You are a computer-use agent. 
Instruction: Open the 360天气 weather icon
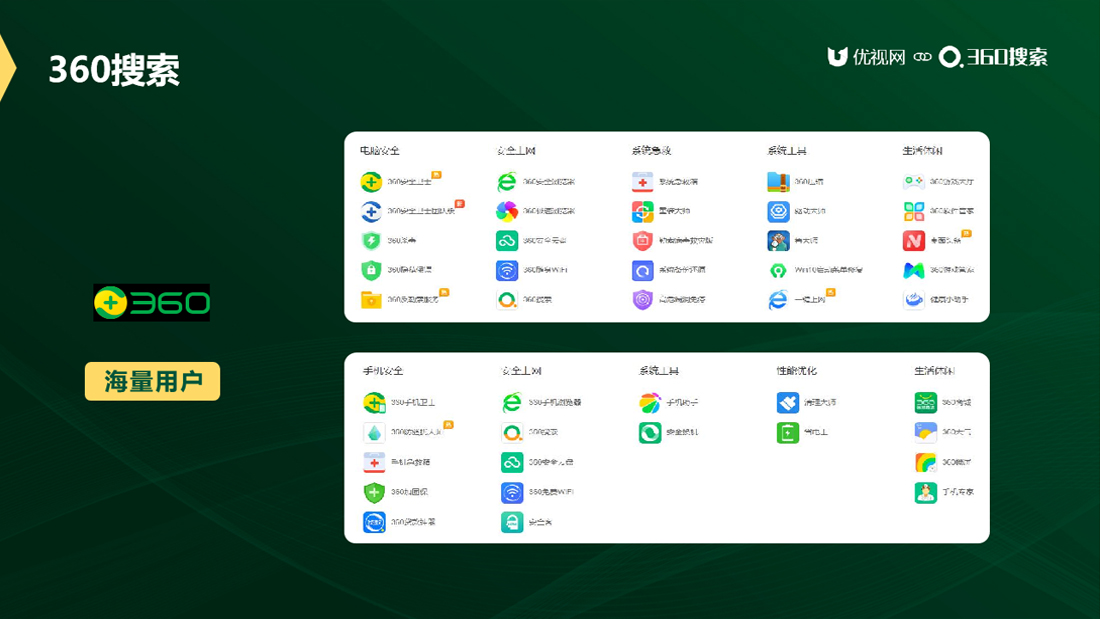[925, 432]
